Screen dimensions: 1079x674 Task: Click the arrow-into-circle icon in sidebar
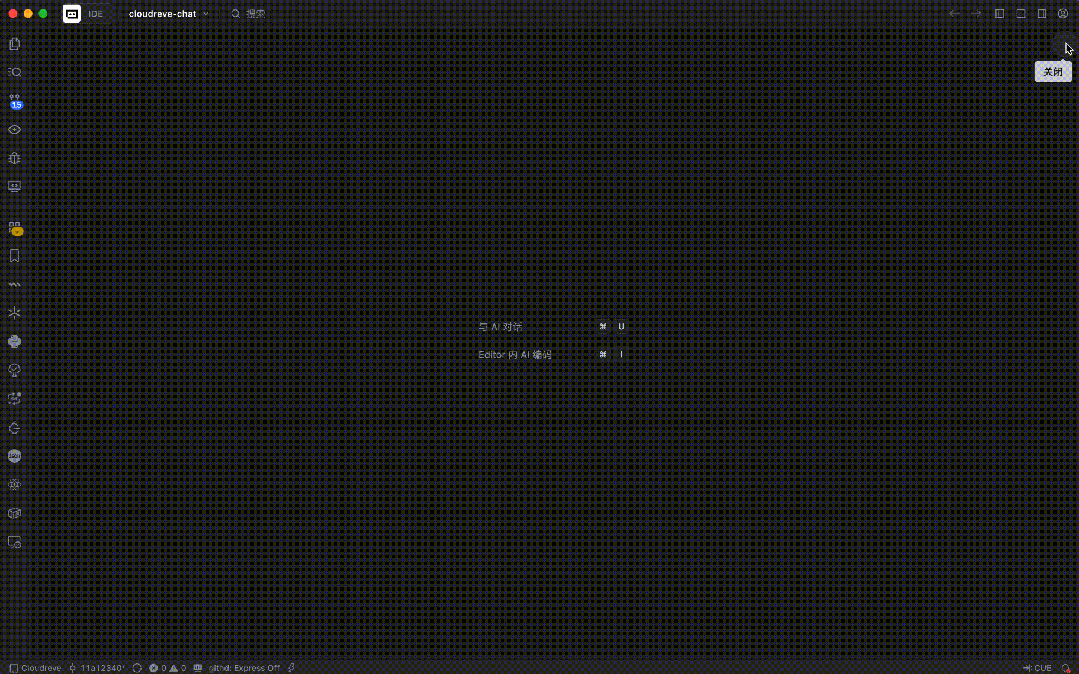point(14,428)
